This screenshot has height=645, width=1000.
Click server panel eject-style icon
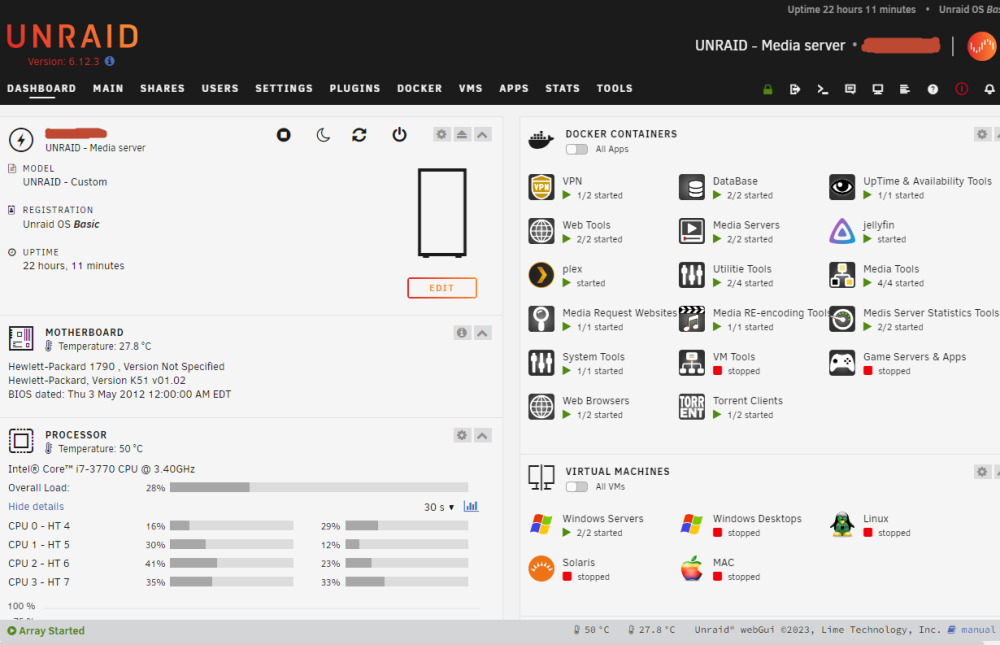[x=462, y=135]
